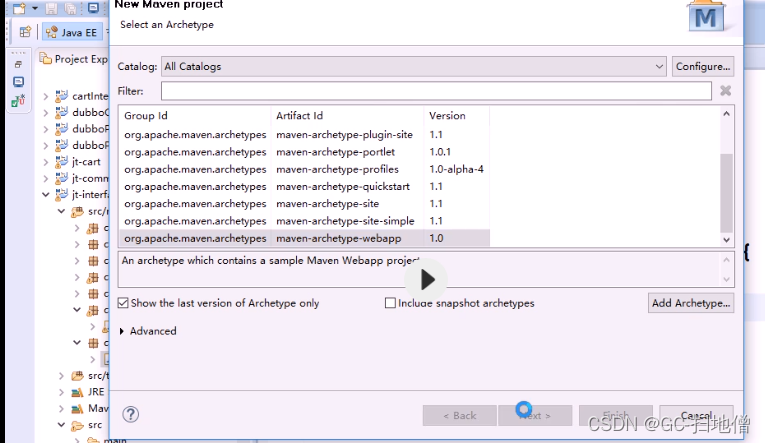Click the src/t source folder icon
This screenshot has width=765, height=443.
77,376
